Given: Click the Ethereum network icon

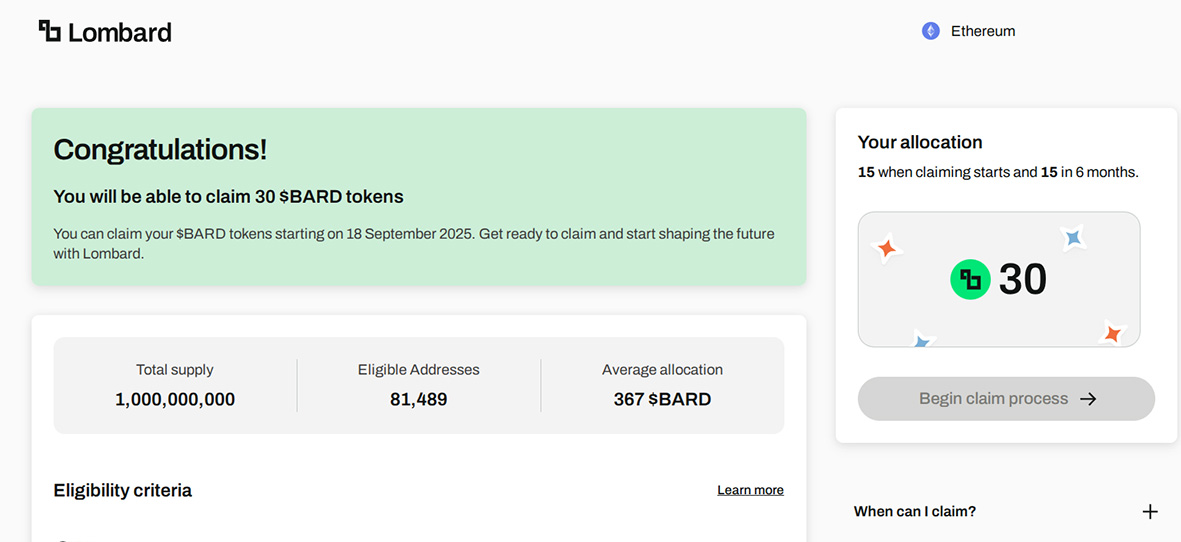Looking at the screenshot, I should [x=930, y=31].
